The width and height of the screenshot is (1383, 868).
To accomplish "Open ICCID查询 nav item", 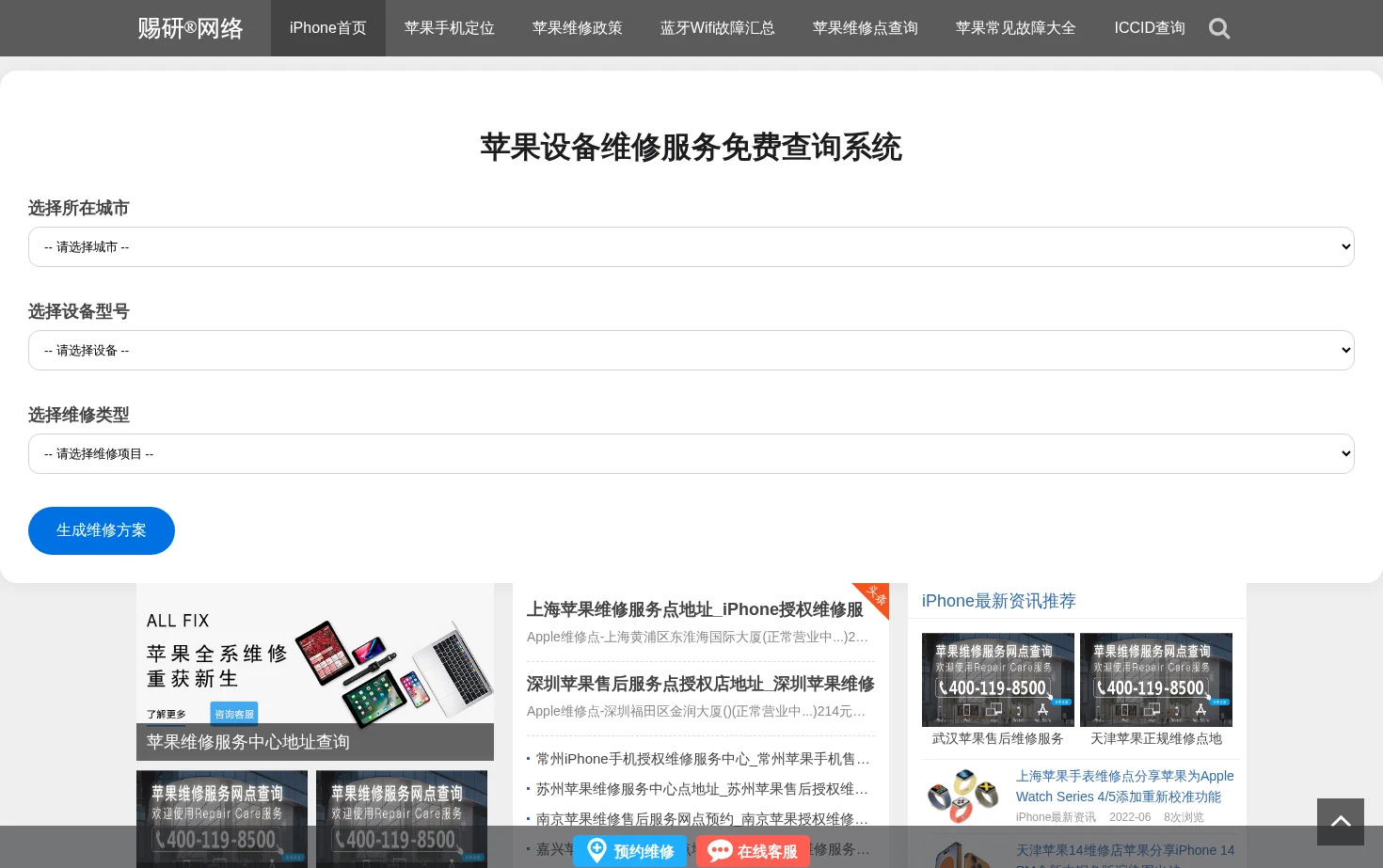I will [x=1150, y=28].
